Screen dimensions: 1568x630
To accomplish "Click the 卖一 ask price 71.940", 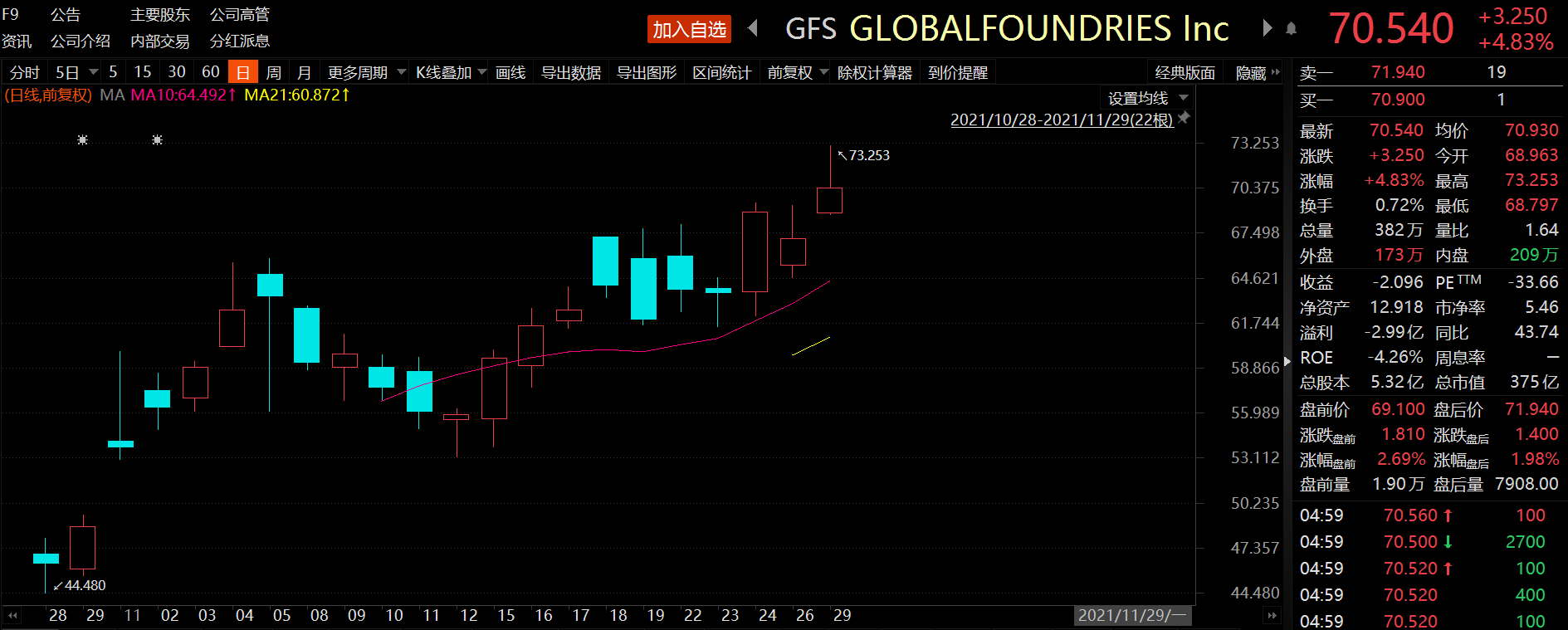I will [x=1398, y=72].
